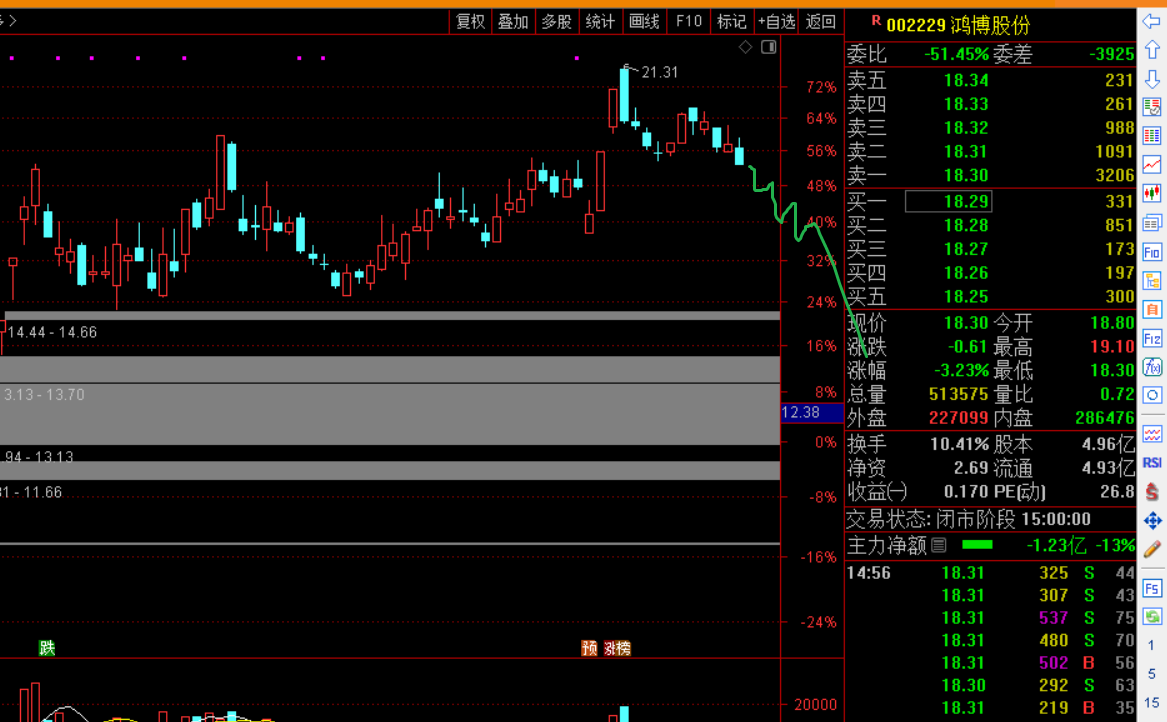Open the 统计 menu
The height and width of the screenshot is (722, 1167).
tap(600, 22)
